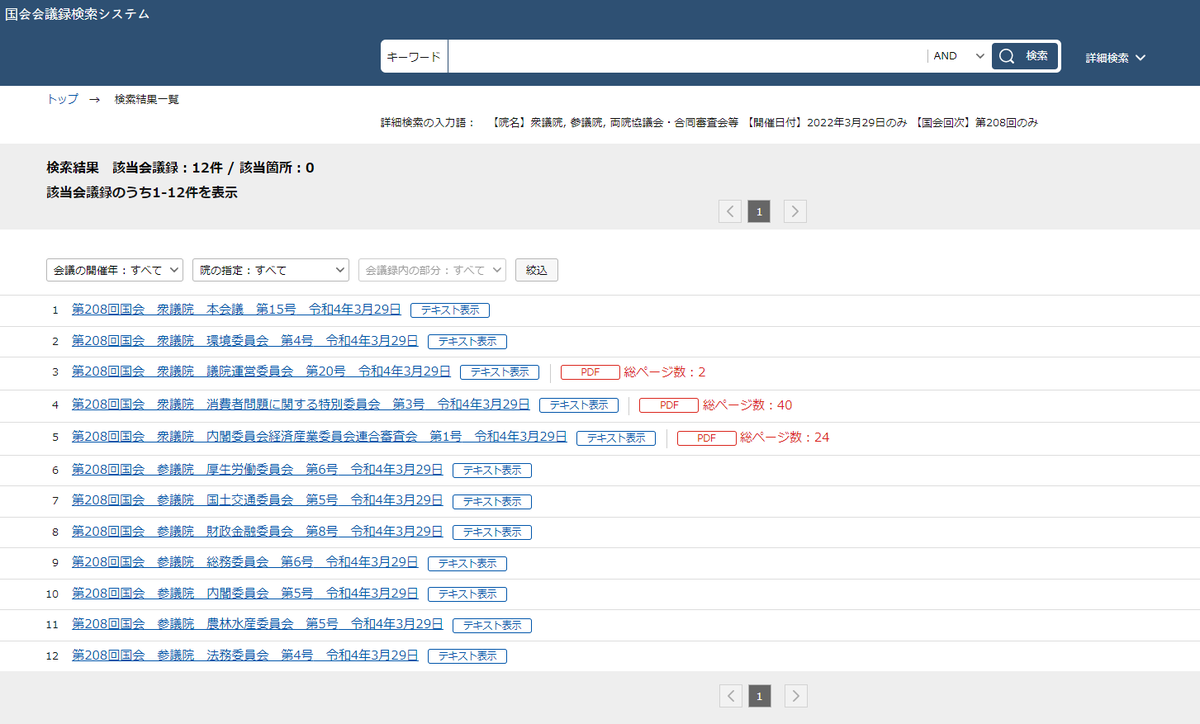Click the 総ページ数：40 text

(x=747, y=405)
